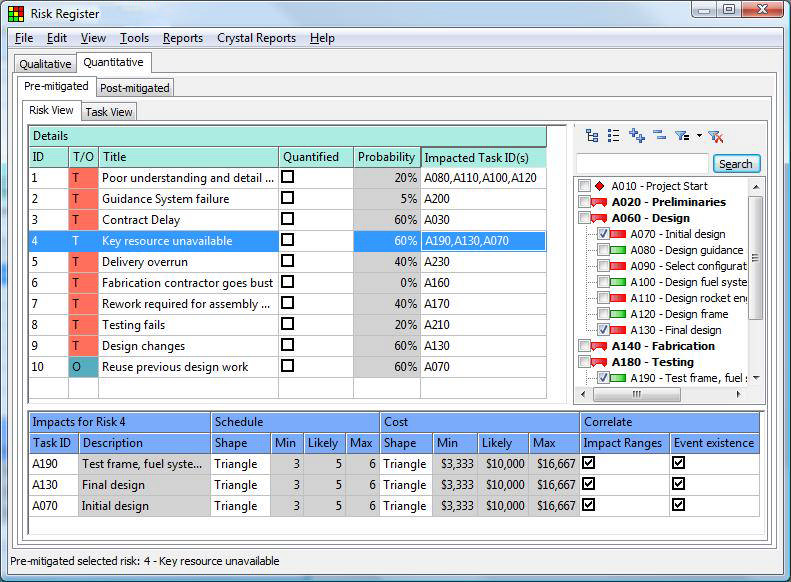Tick Quantified checkbox for Contract Delay risk
The height and width of the screenshot is (582, 791).
tap(288, 219)
